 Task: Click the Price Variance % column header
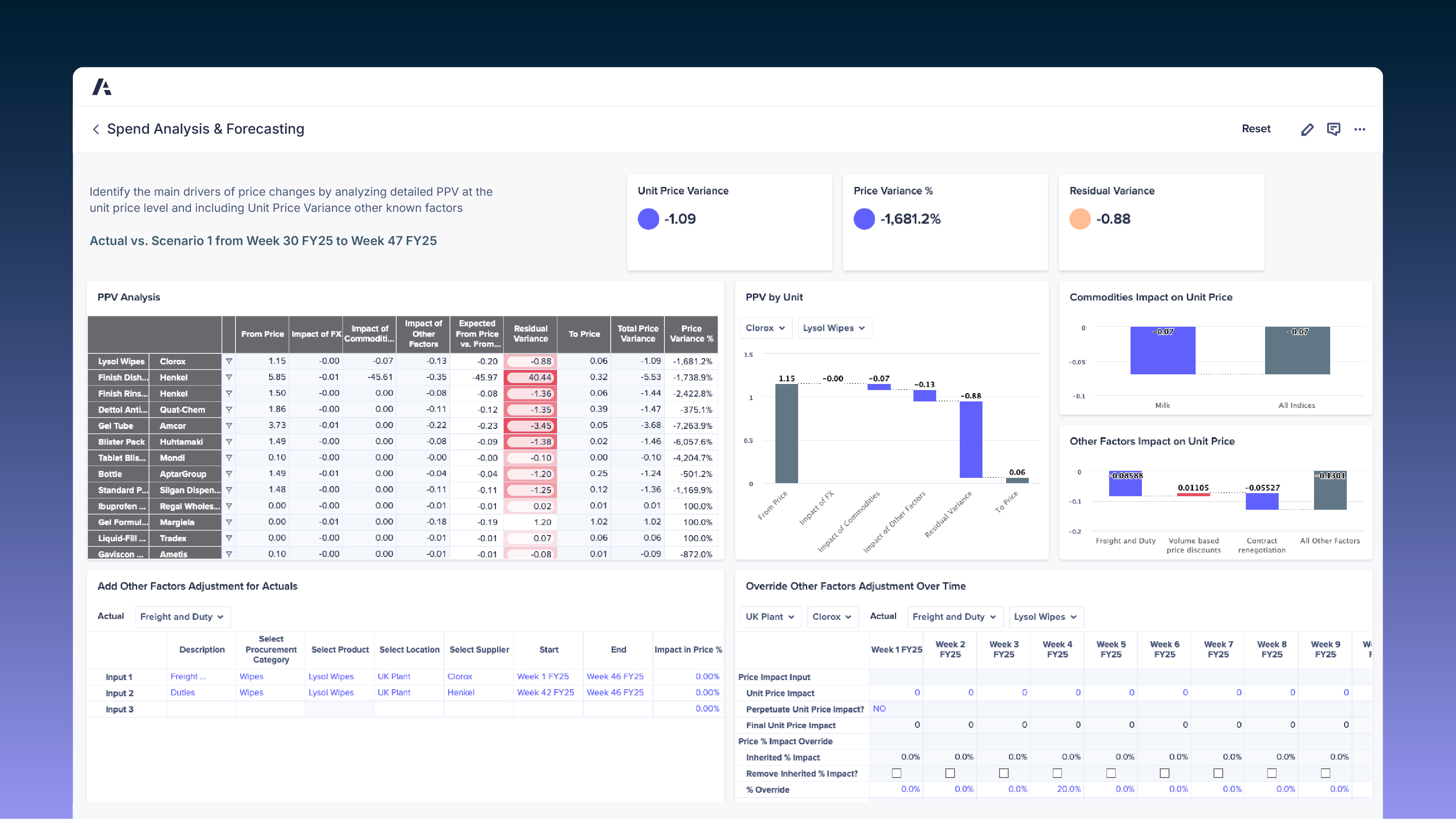tap(691, 333)
